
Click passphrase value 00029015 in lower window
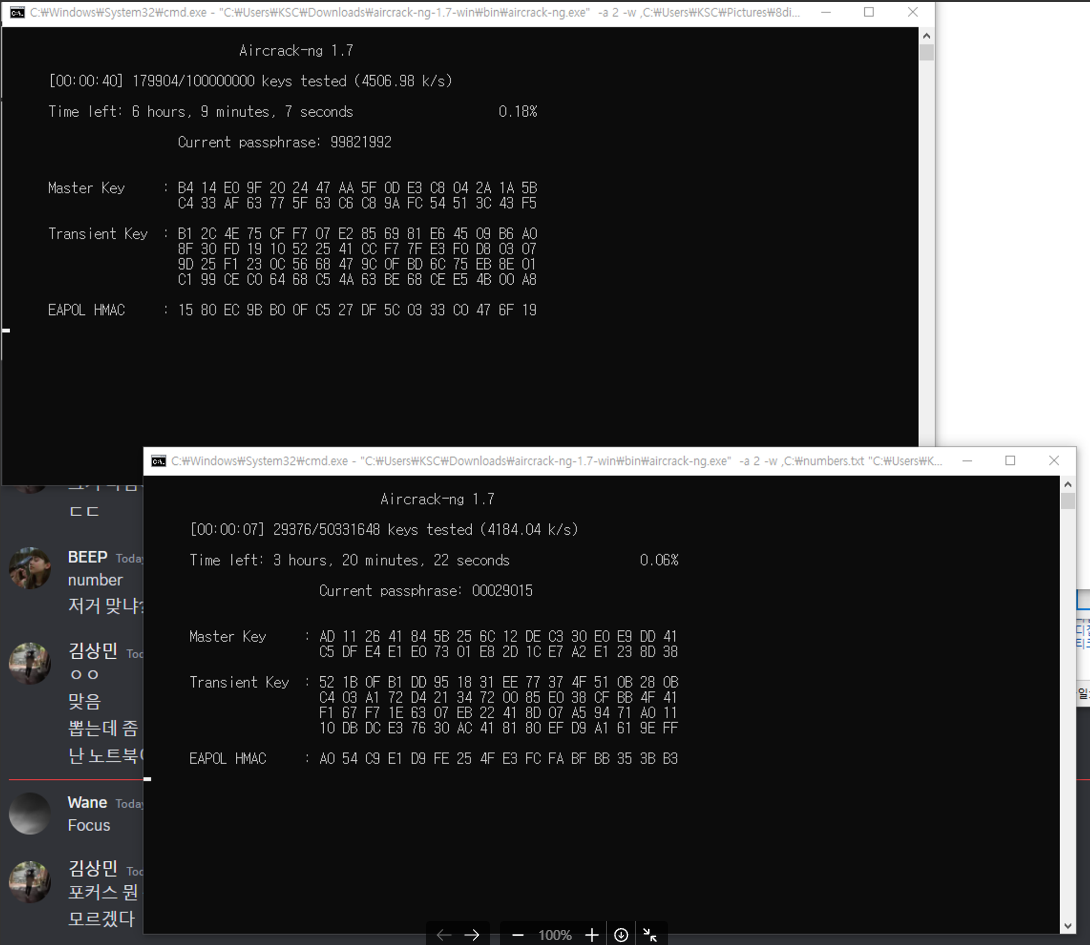pos(503,591)
